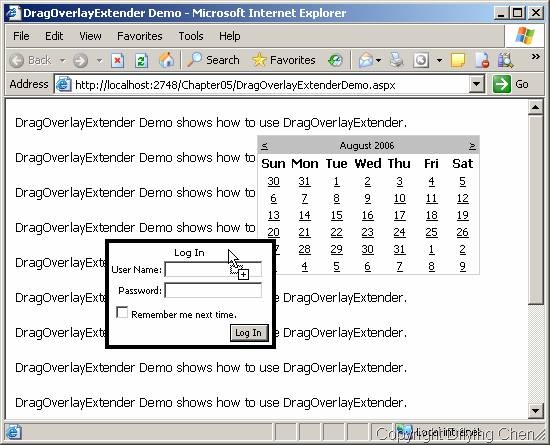The height and width of the screenshot is (445, 550).
Task: Click the IE icon in status bar
Action: tap(13, 433)
